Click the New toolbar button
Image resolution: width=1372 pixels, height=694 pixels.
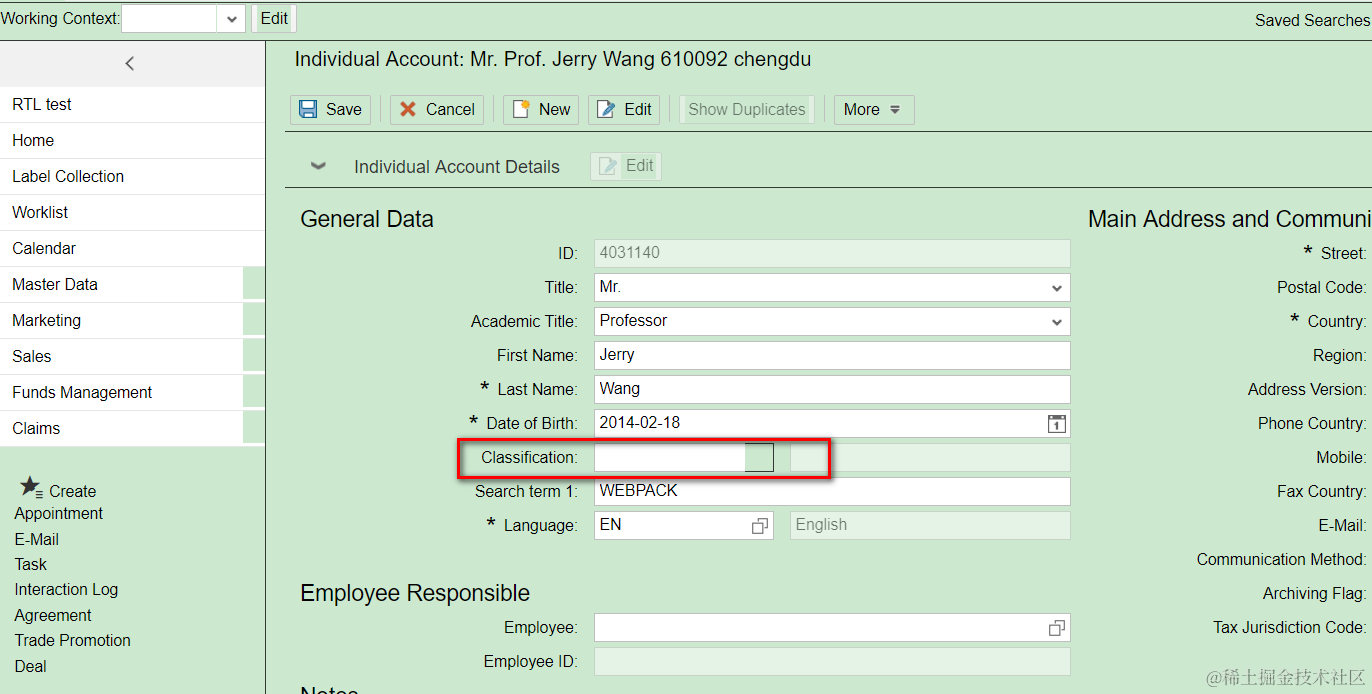tap(541, 110)
